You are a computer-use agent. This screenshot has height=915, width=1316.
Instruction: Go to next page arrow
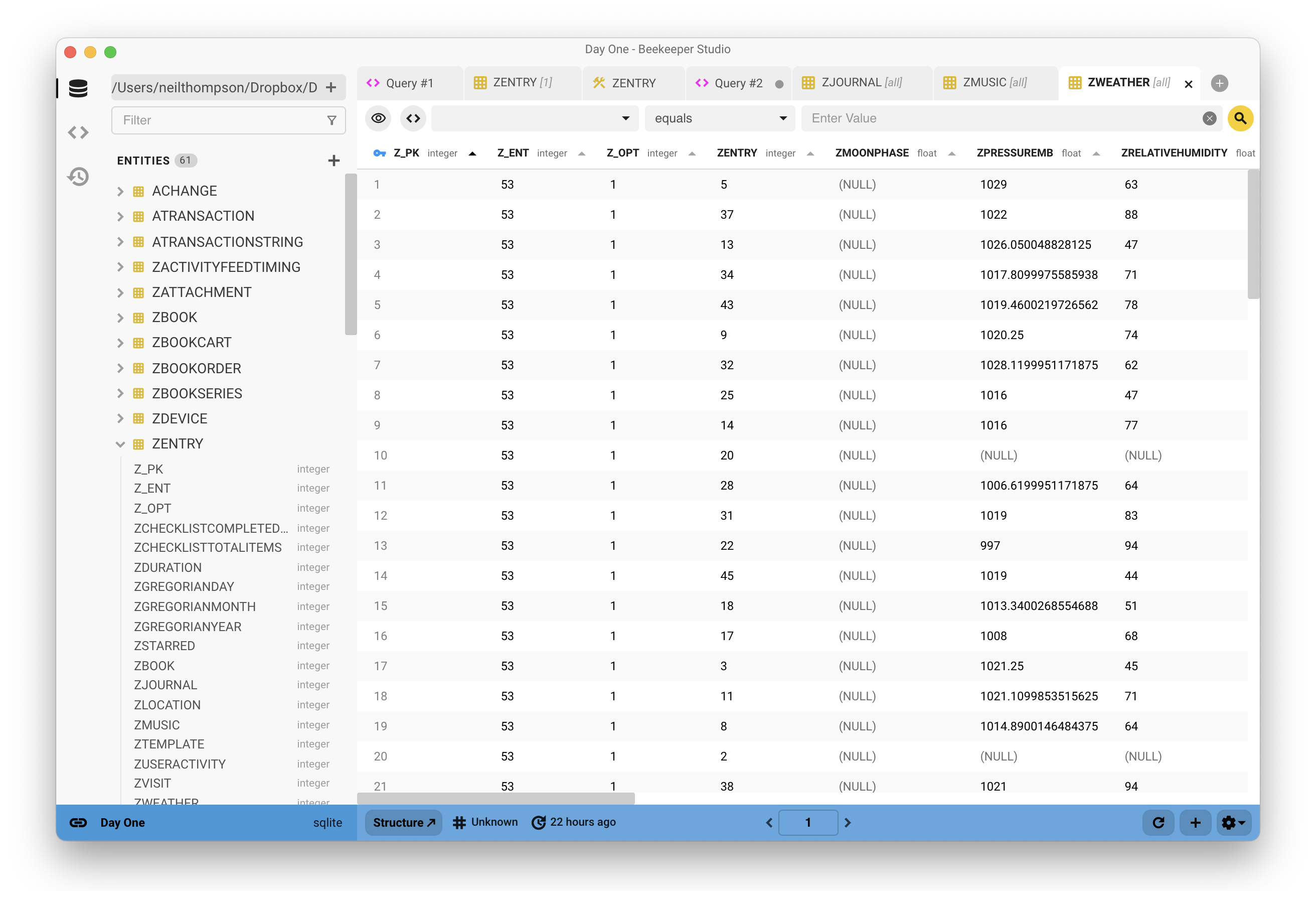[x=848, y=823]
